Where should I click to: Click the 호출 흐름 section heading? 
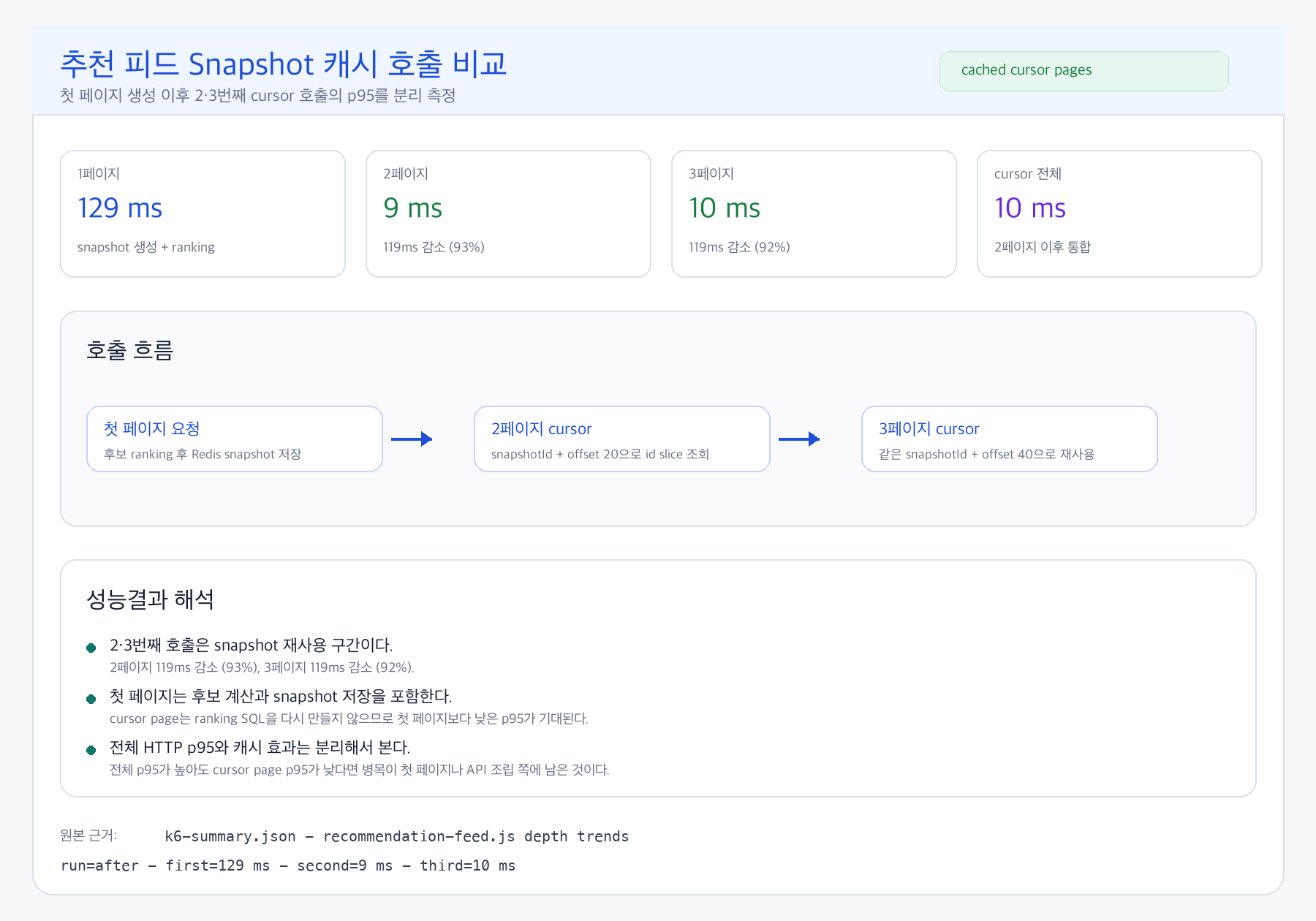click(129, 350)
